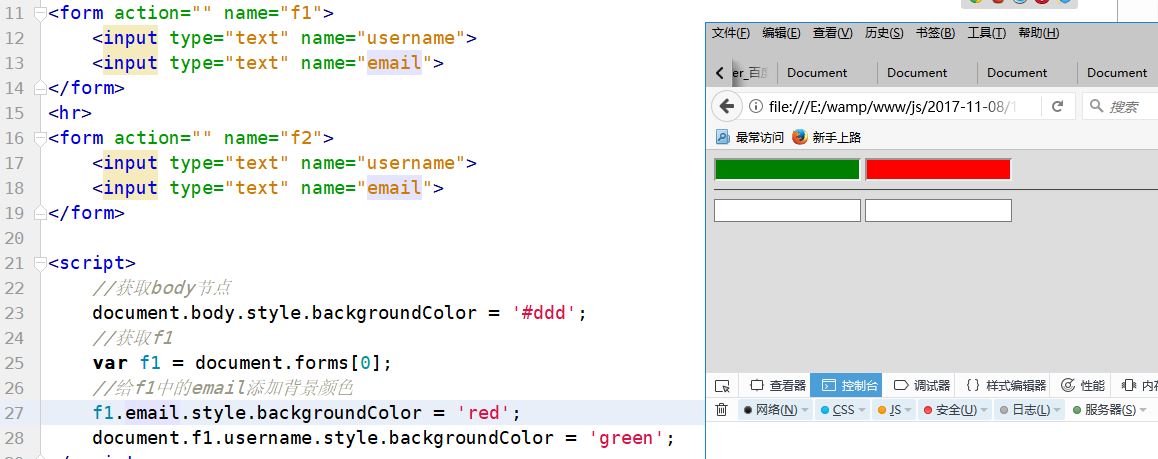This screenshot has width=1158, height=459.
Task: Activate the element picker in devtools
Action: (x=722, y=385)
